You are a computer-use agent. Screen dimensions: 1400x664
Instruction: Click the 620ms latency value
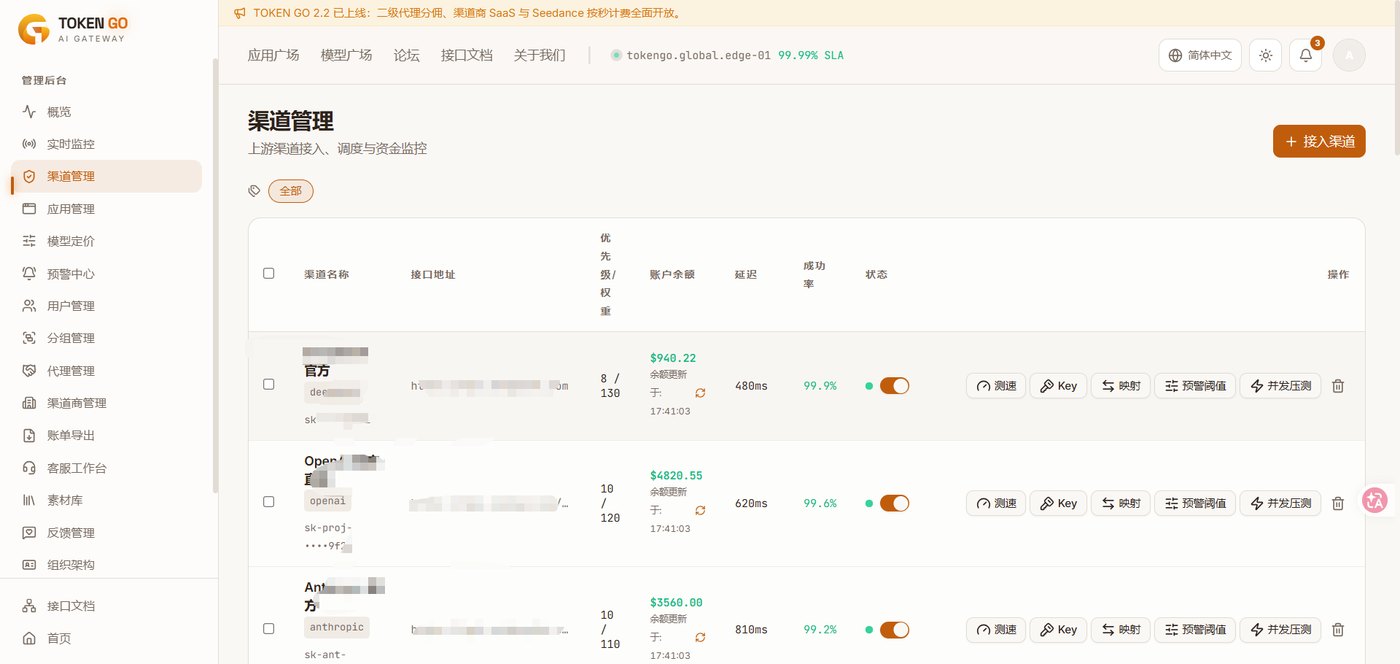coord(751,503)
